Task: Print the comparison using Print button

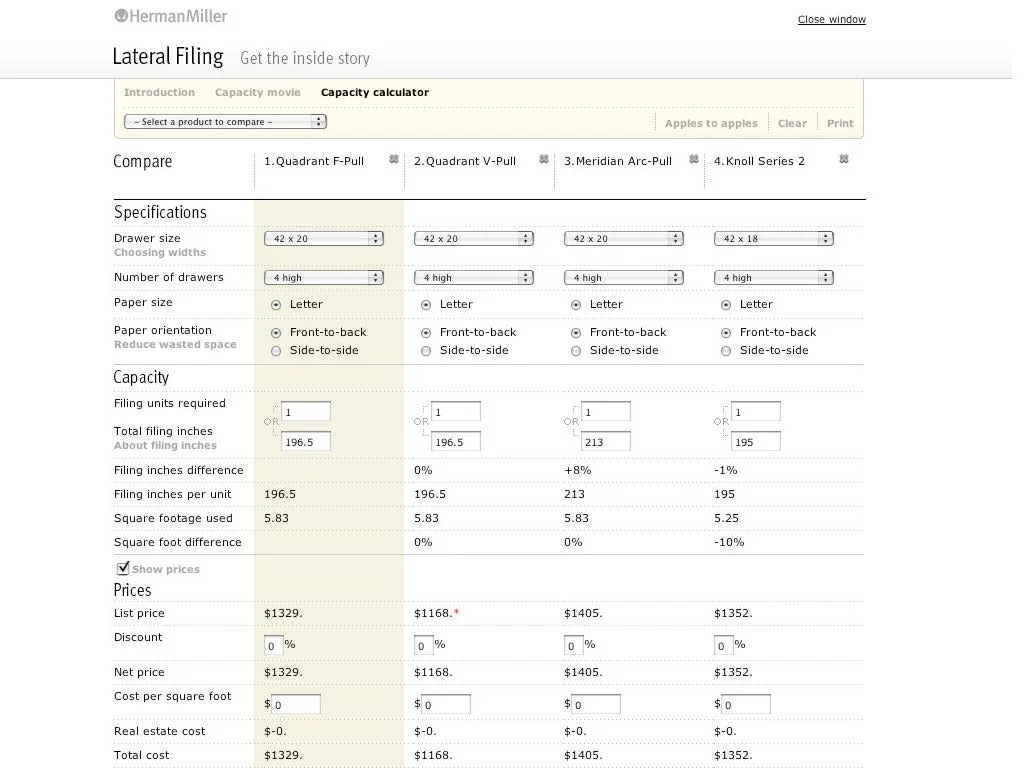Action: point(840,123)
